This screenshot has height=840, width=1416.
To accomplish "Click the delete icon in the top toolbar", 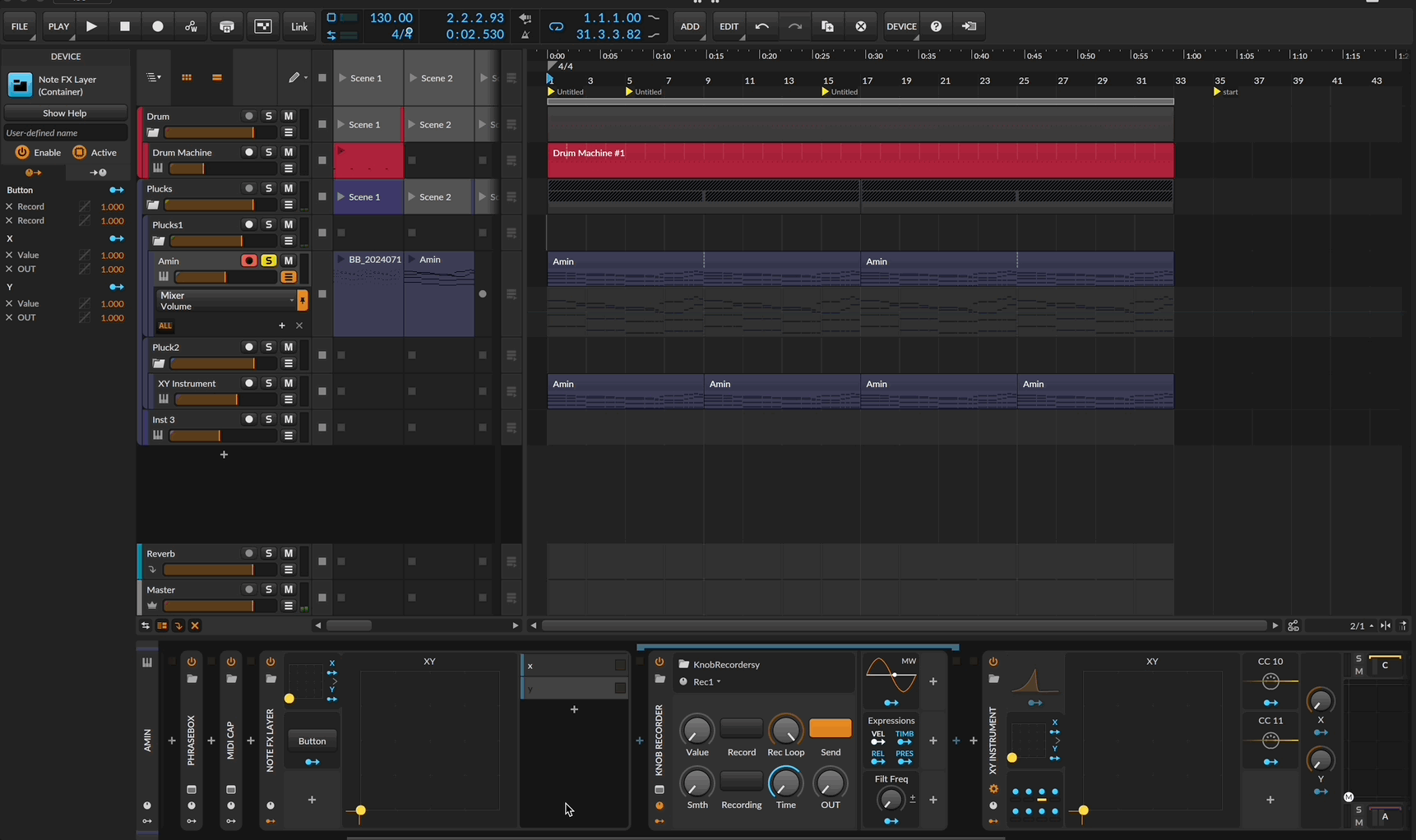I will point(860,26).
